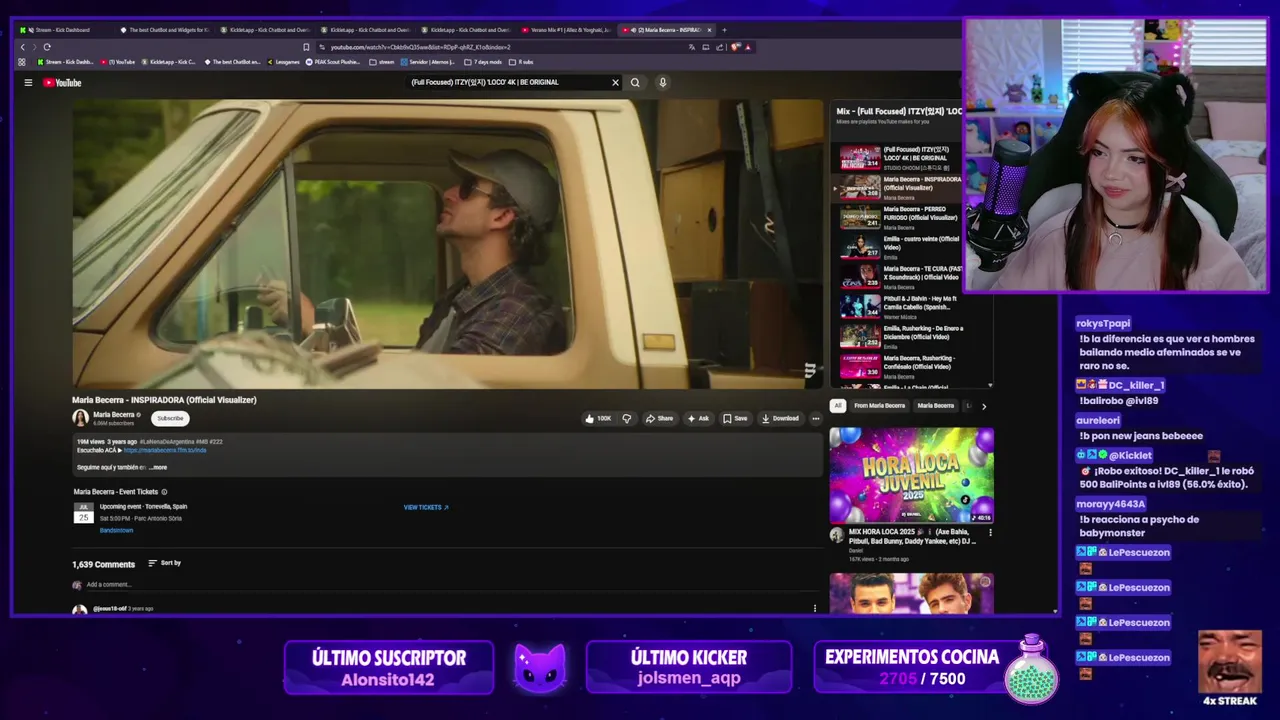Click the Mix playlist header title
1280x720 pixels.
[x=899, y=111]
